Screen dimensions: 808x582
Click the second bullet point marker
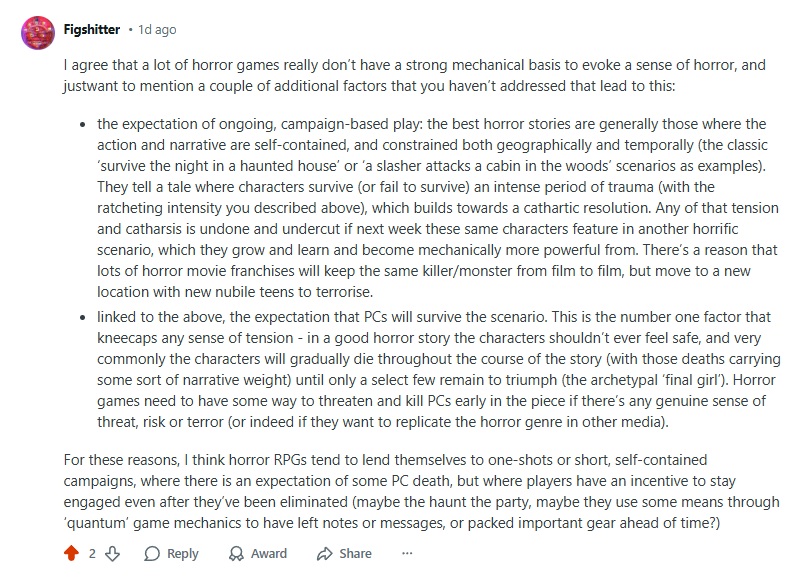tap(82, 317)
